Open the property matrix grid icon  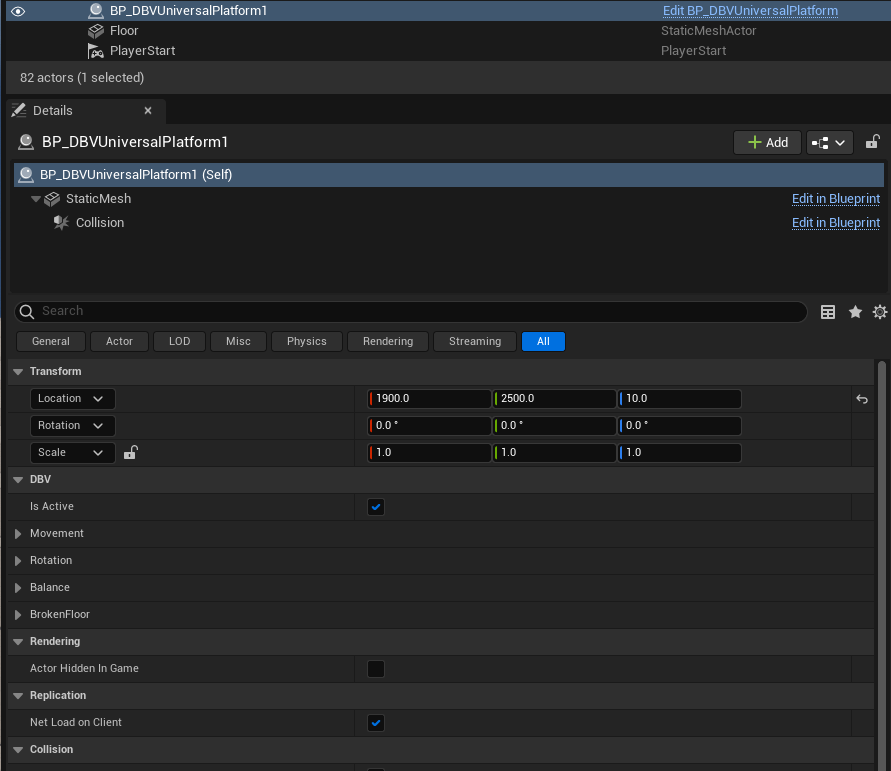click(828, 312)
